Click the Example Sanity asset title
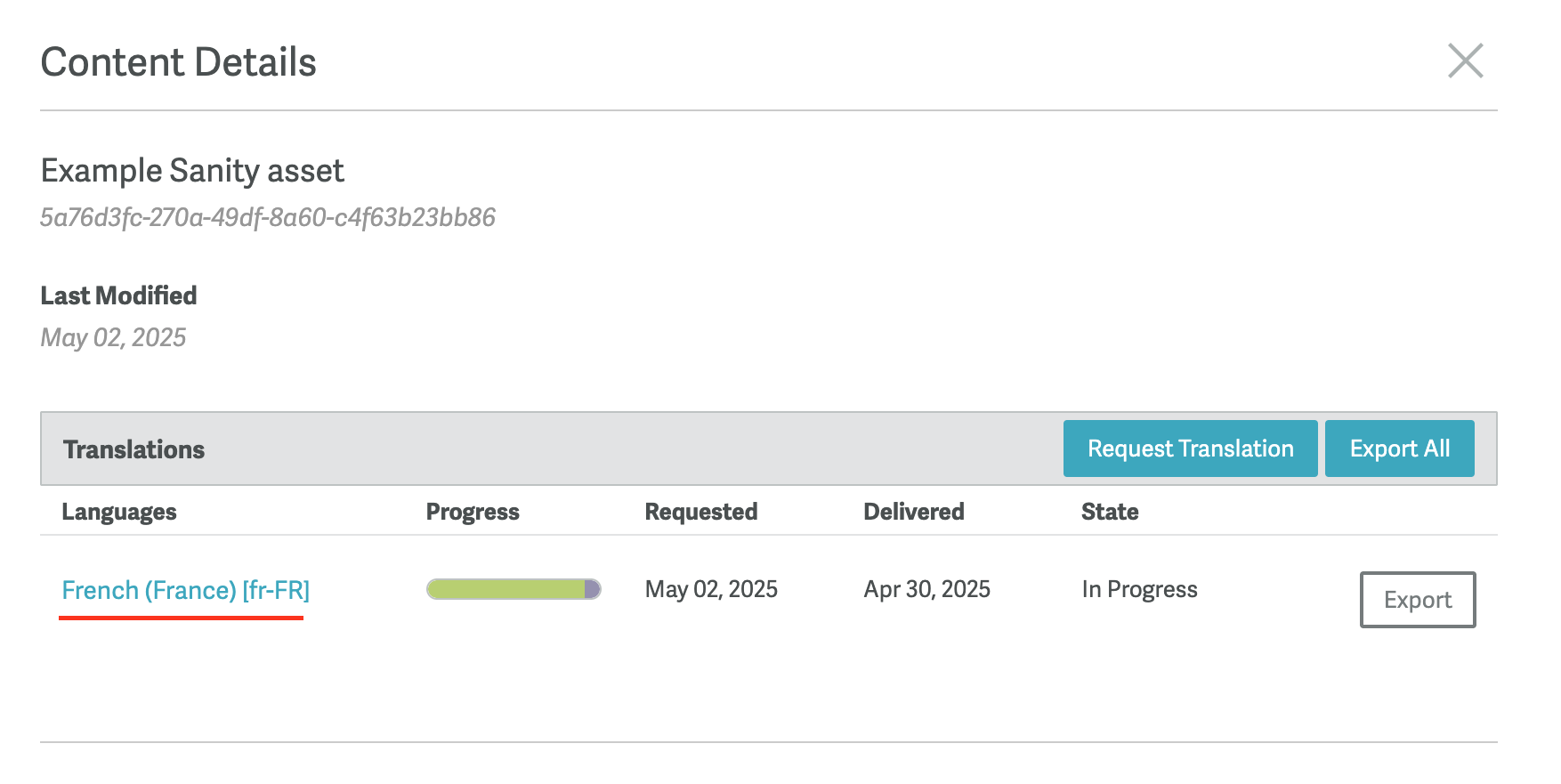The image size is (1561, 784). tap(192, 171)
